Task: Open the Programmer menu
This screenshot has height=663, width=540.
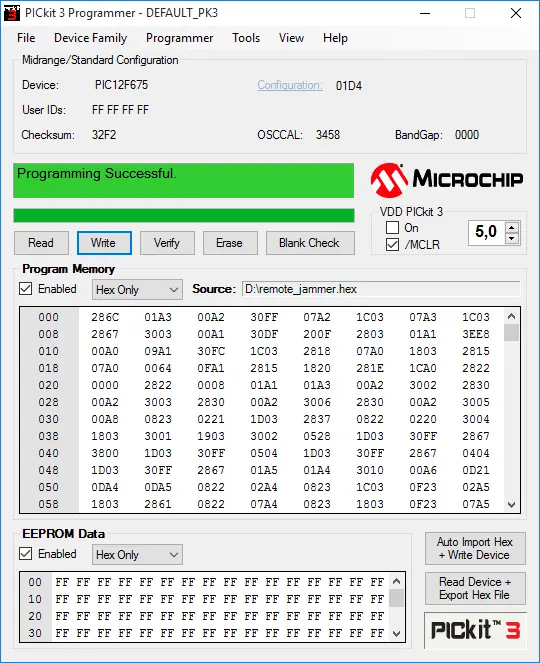Action: coord(179,38)
